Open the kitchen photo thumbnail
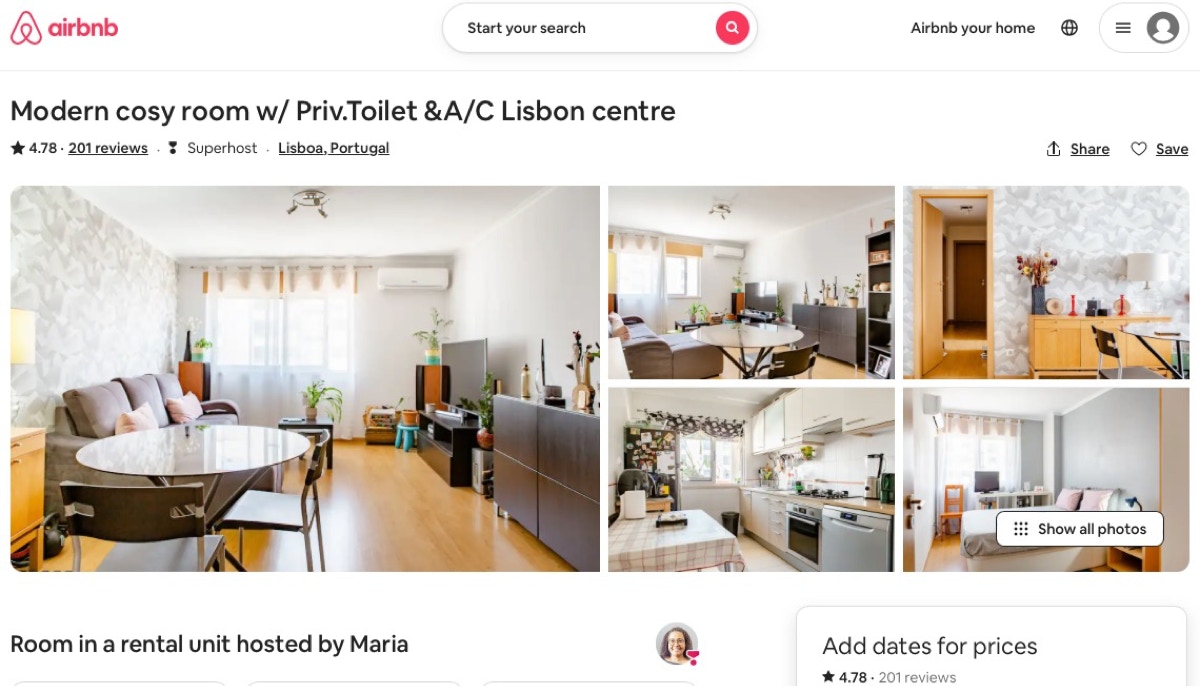Image resolution: width=1200 pixels, height=686 pixels. click(x=751, y=480)
